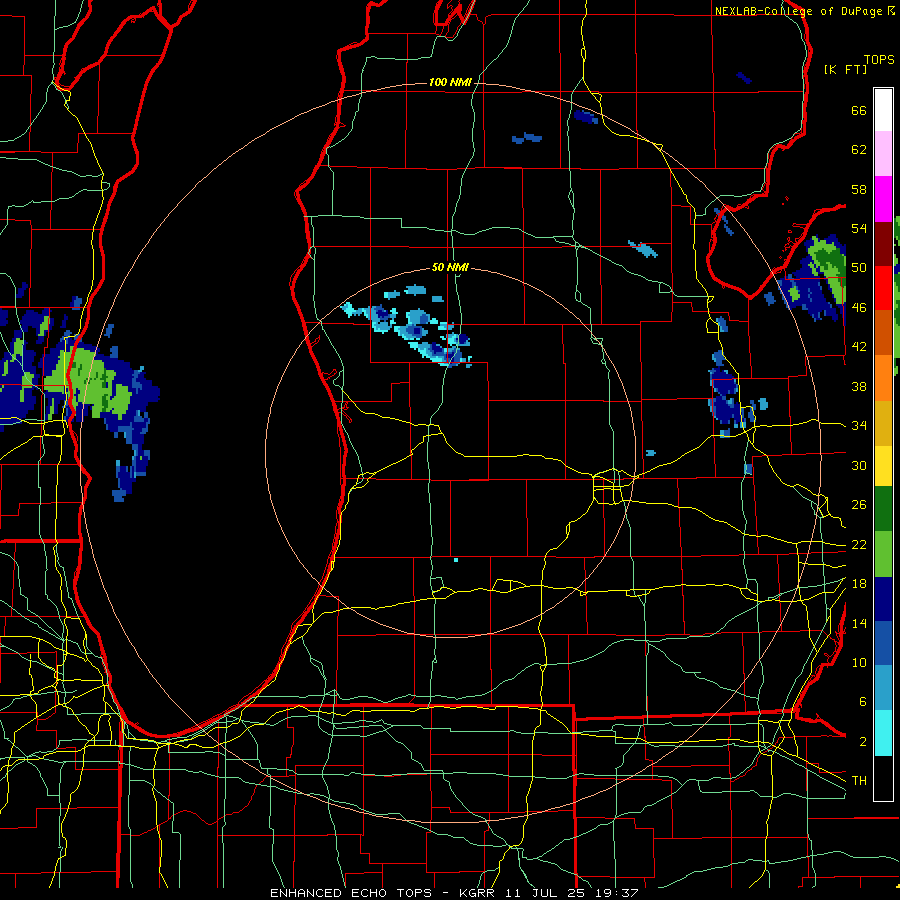Click legend value 34
The image size is (900, 900).
click(859, 426)
